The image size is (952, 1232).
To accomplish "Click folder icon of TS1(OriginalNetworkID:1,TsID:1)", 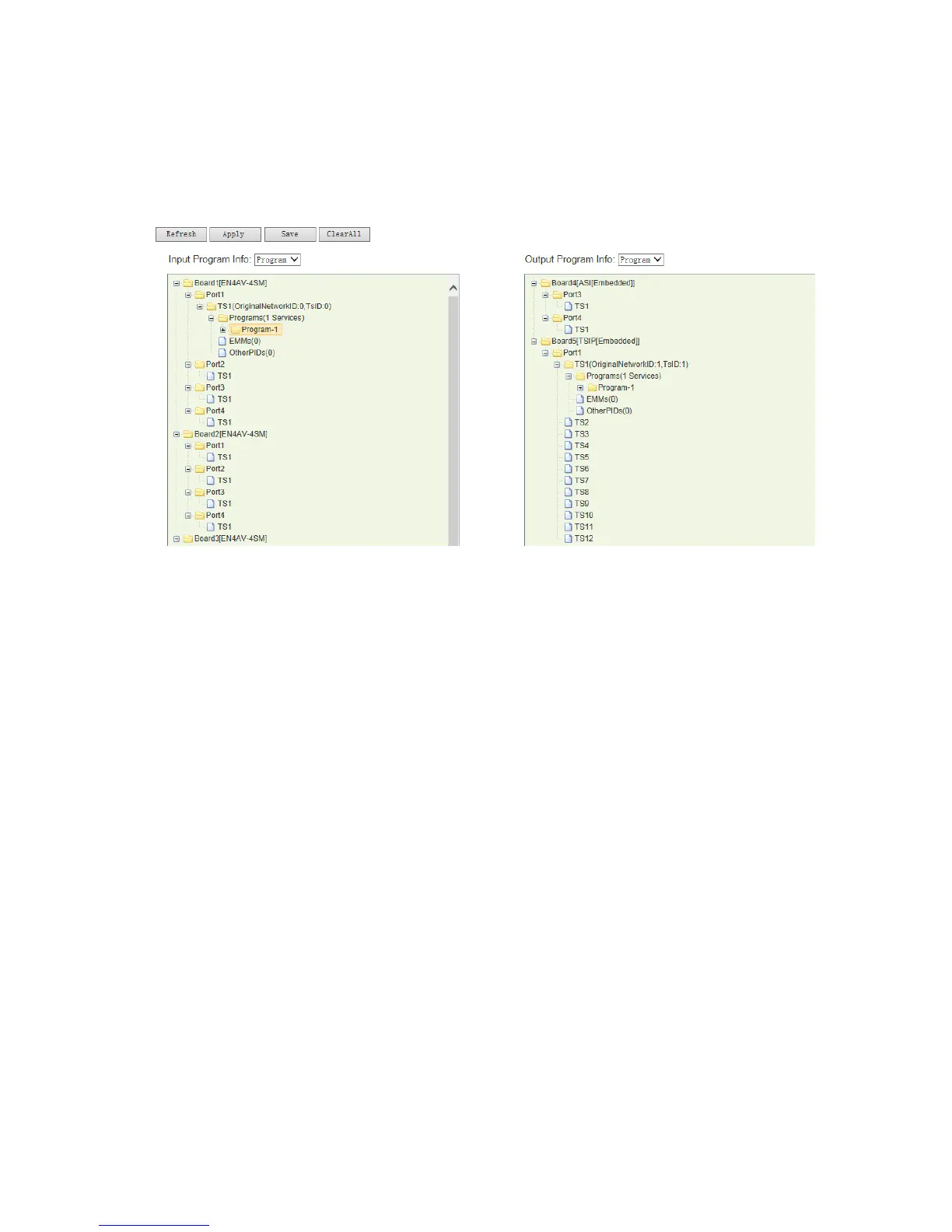I will [569, 365].
